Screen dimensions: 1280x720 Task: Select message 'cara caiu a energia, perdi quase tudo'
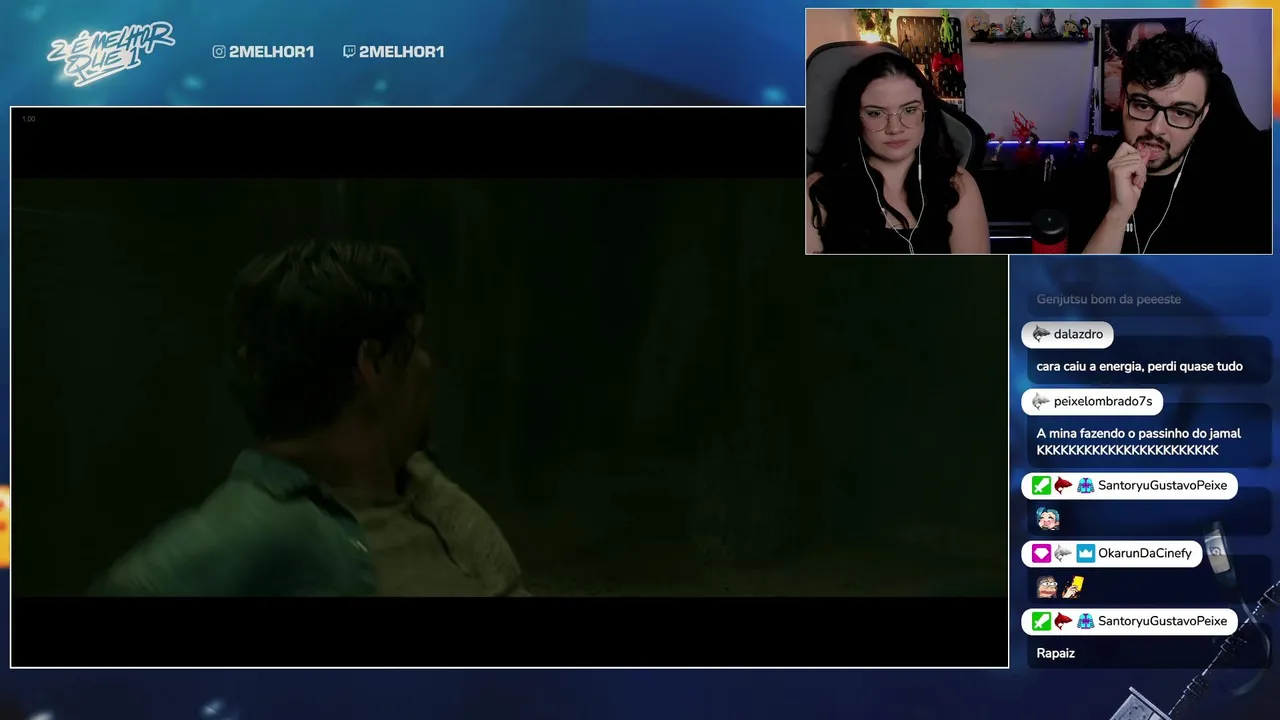1139,366
